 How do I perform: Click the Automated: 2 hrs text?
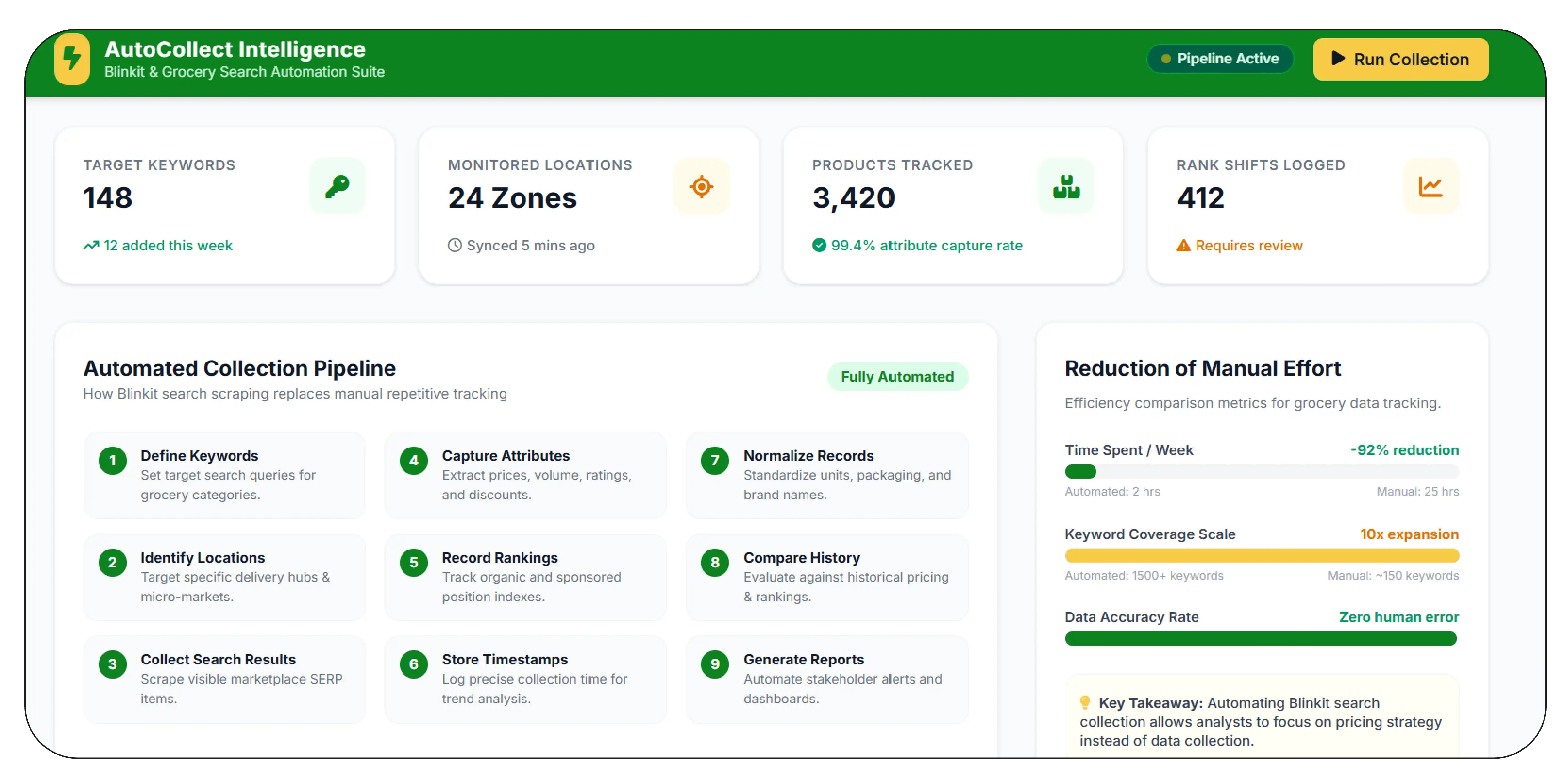pos(1112,491)
